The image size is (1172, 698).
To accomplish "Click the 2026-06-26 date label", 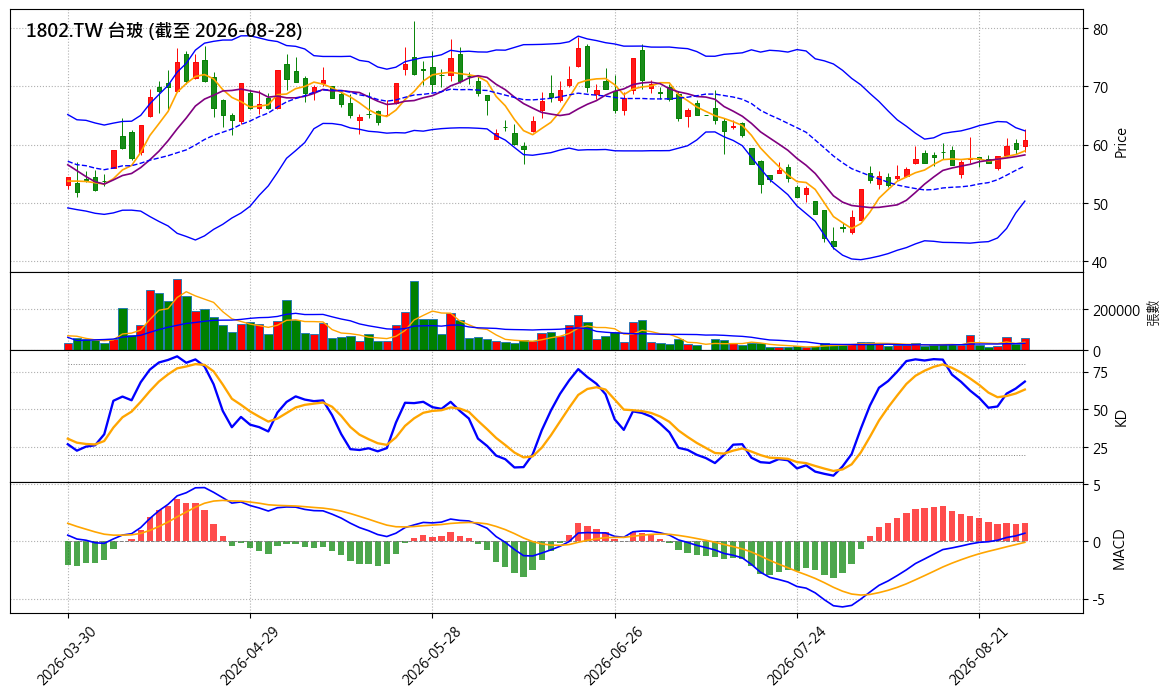I will pos(613,656).
